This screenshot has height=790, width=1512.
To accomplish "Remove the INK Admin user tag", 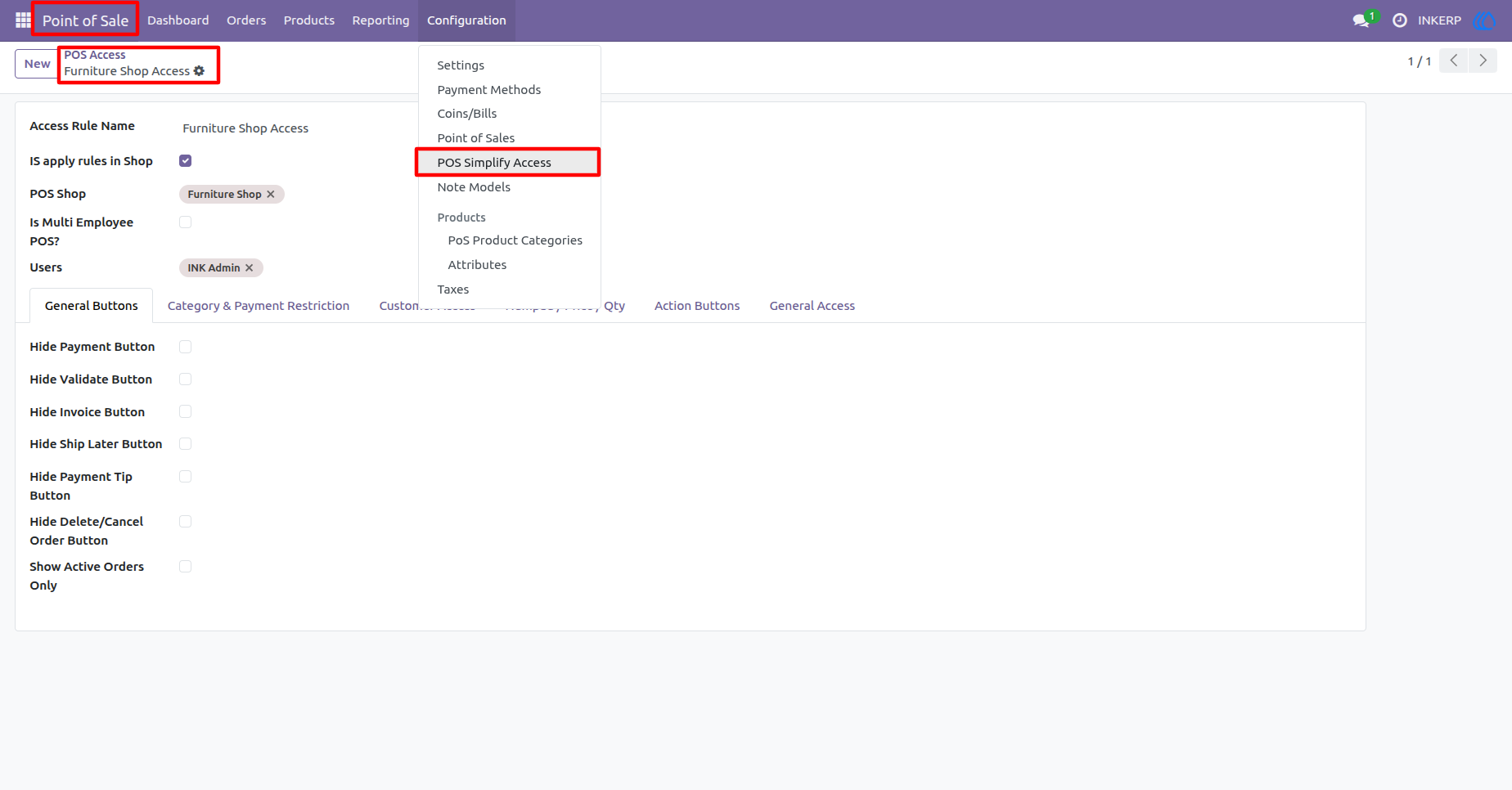I will coord(250,268).
